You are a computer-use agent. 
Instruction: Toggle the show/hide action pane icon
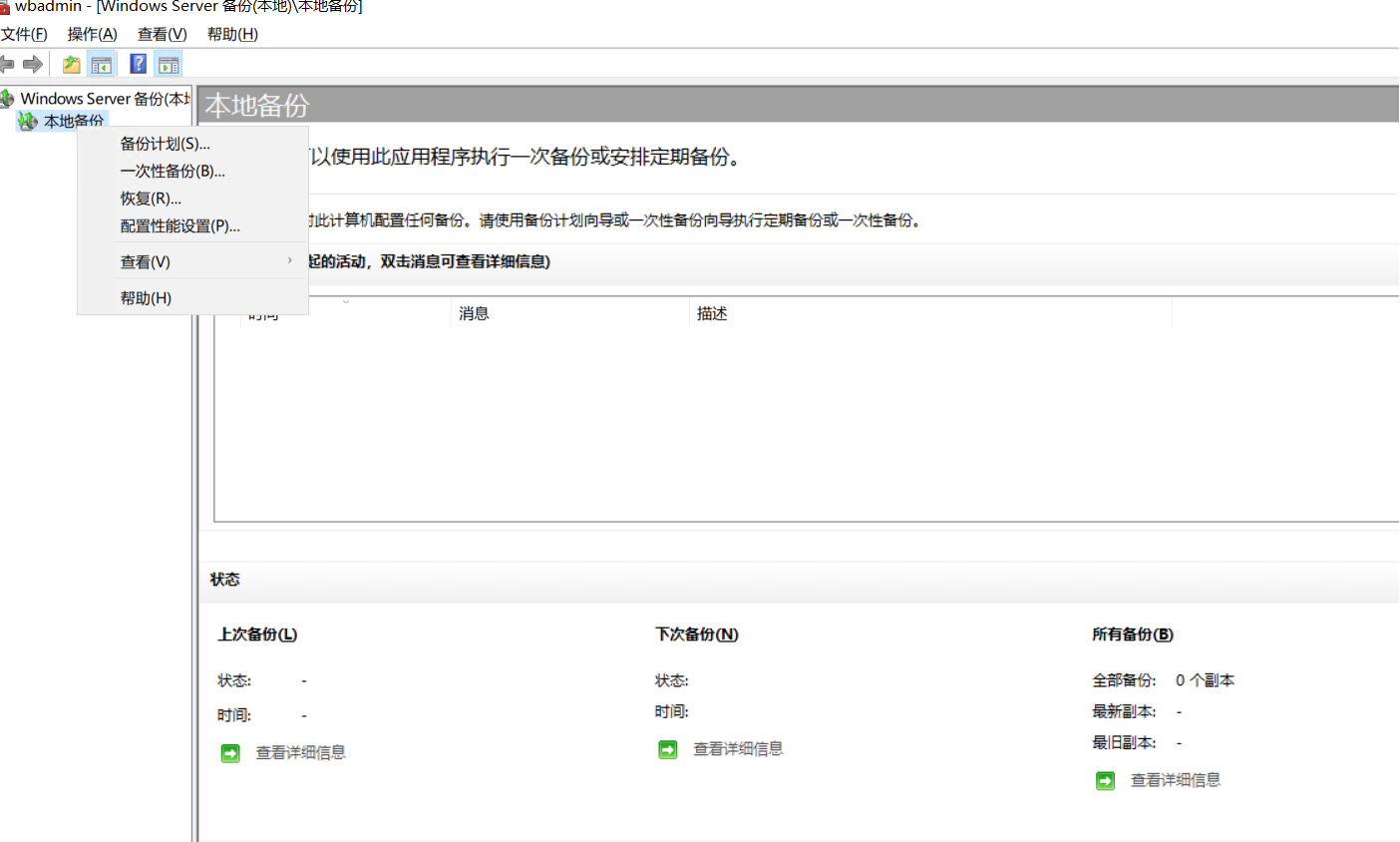(169, 65)
